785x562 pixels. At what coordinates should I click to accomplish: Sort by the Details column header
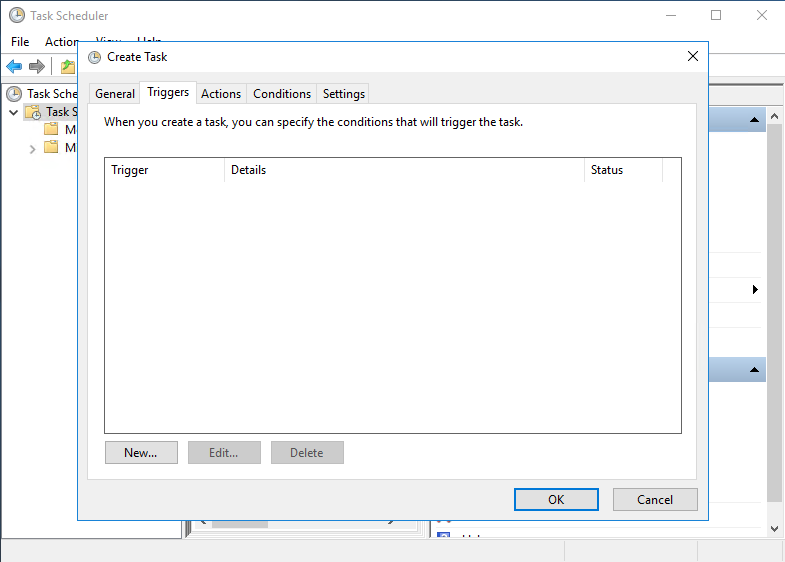coord(405,170)
